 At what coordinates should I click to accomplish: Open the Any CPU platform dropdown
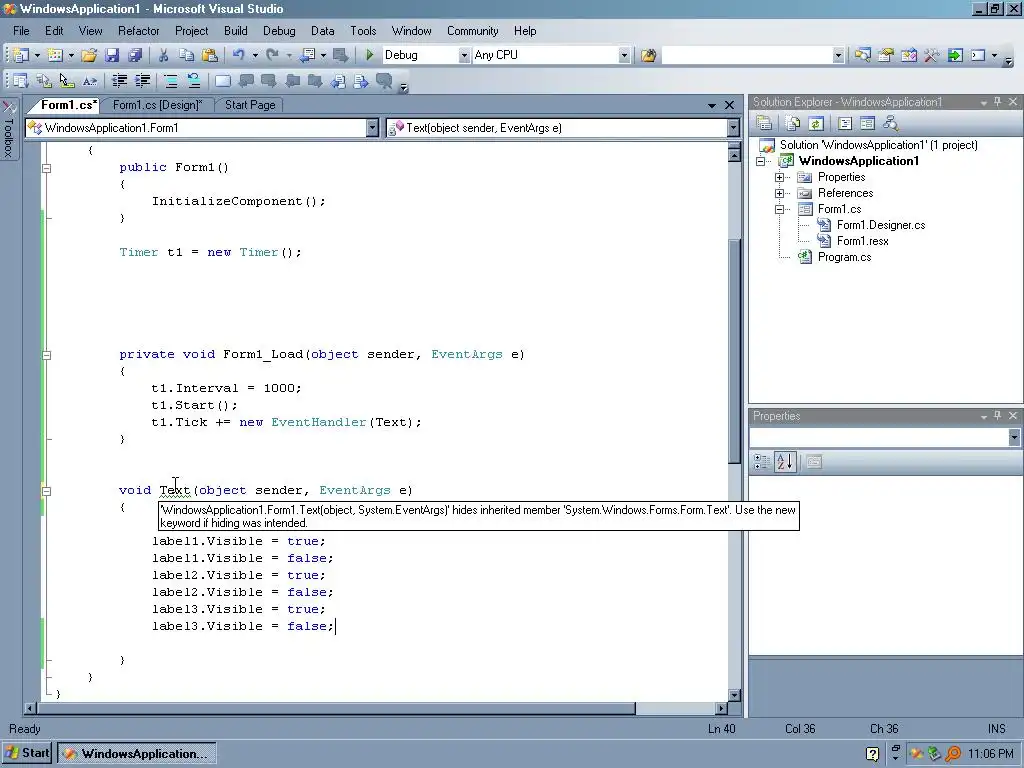[x=624, y=56]
